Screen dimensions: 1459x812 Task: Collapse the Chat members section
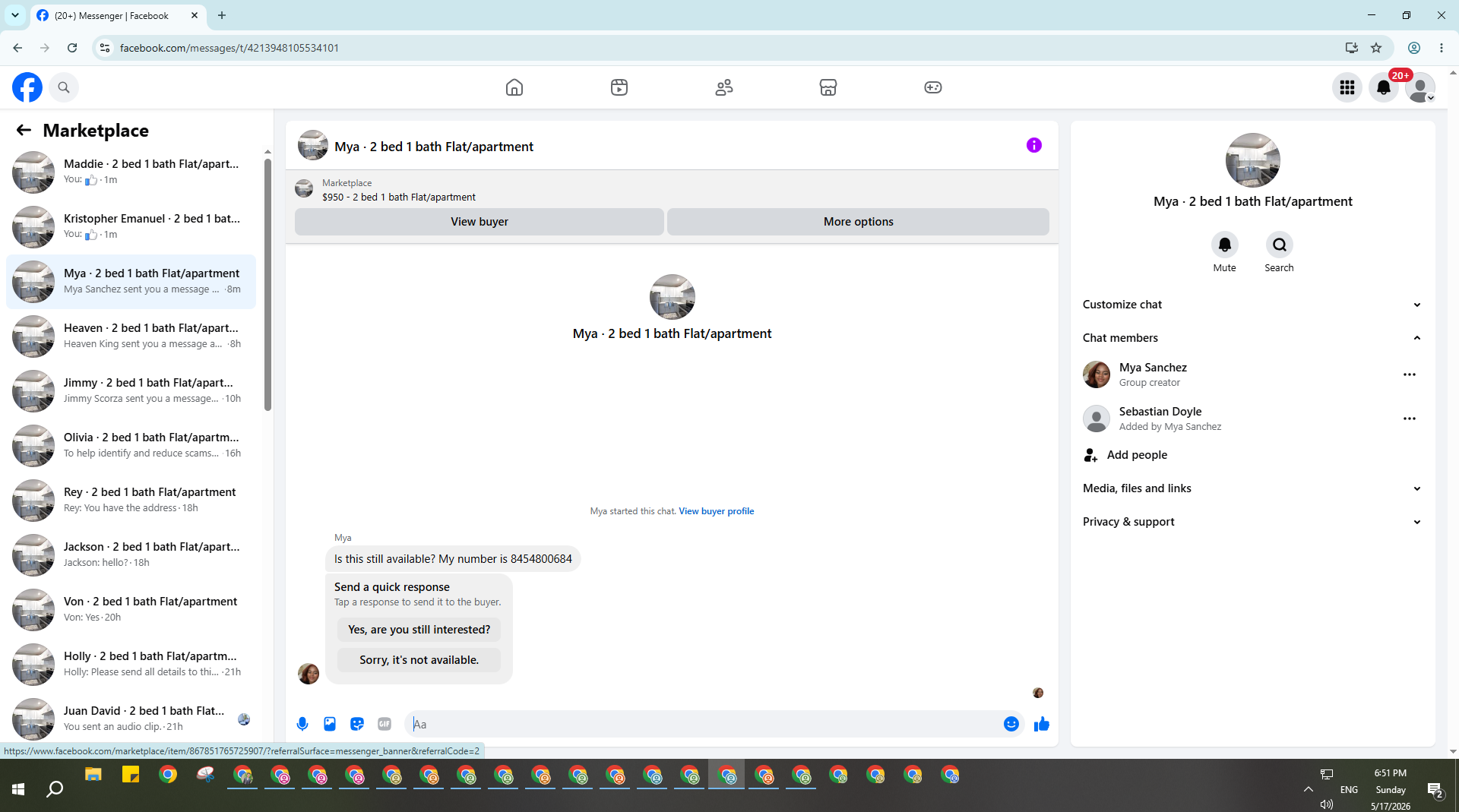(x=1252, y=338)
